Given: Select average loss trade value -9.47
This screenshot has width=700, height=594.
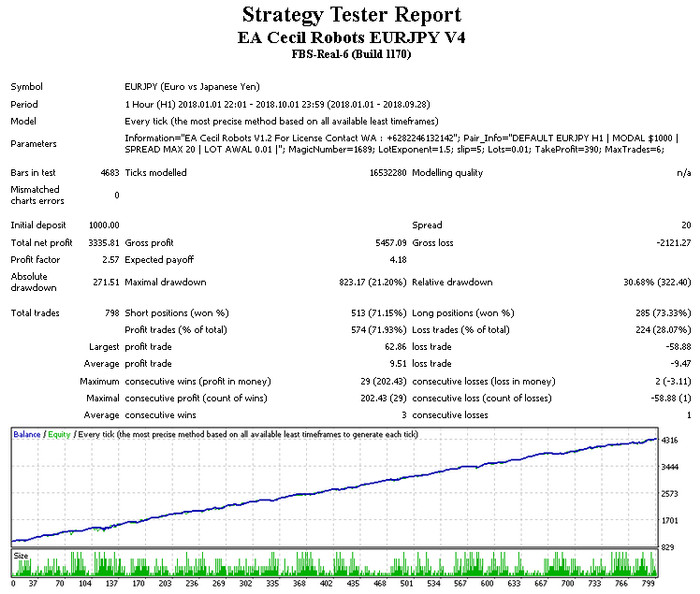Looking at the screenshot, I should 681,364.
